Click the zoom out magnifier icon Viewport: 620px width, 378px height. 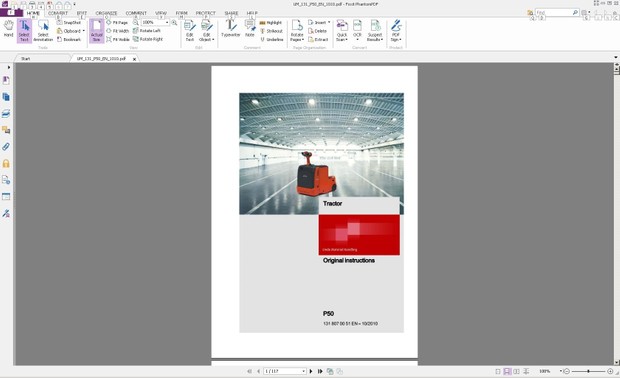click(x=136, y=23)
